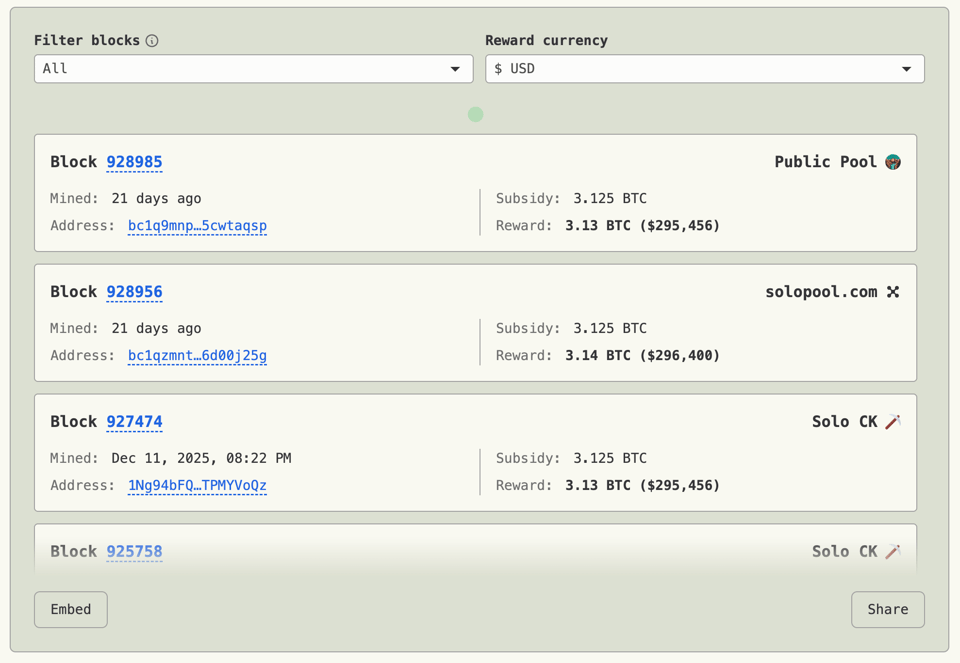Click the dollar sign icon in Reward currency
960x663 pixels.
coord(500,68)
